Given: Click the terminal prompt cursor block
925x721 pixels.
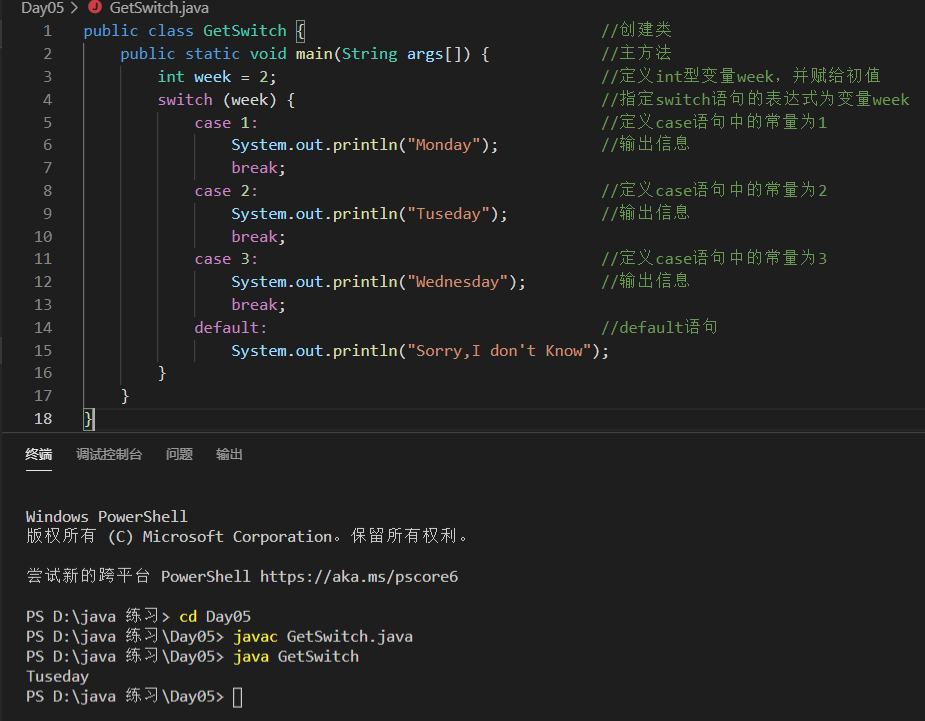Looking at the screenshot, I should coord(238,697).
